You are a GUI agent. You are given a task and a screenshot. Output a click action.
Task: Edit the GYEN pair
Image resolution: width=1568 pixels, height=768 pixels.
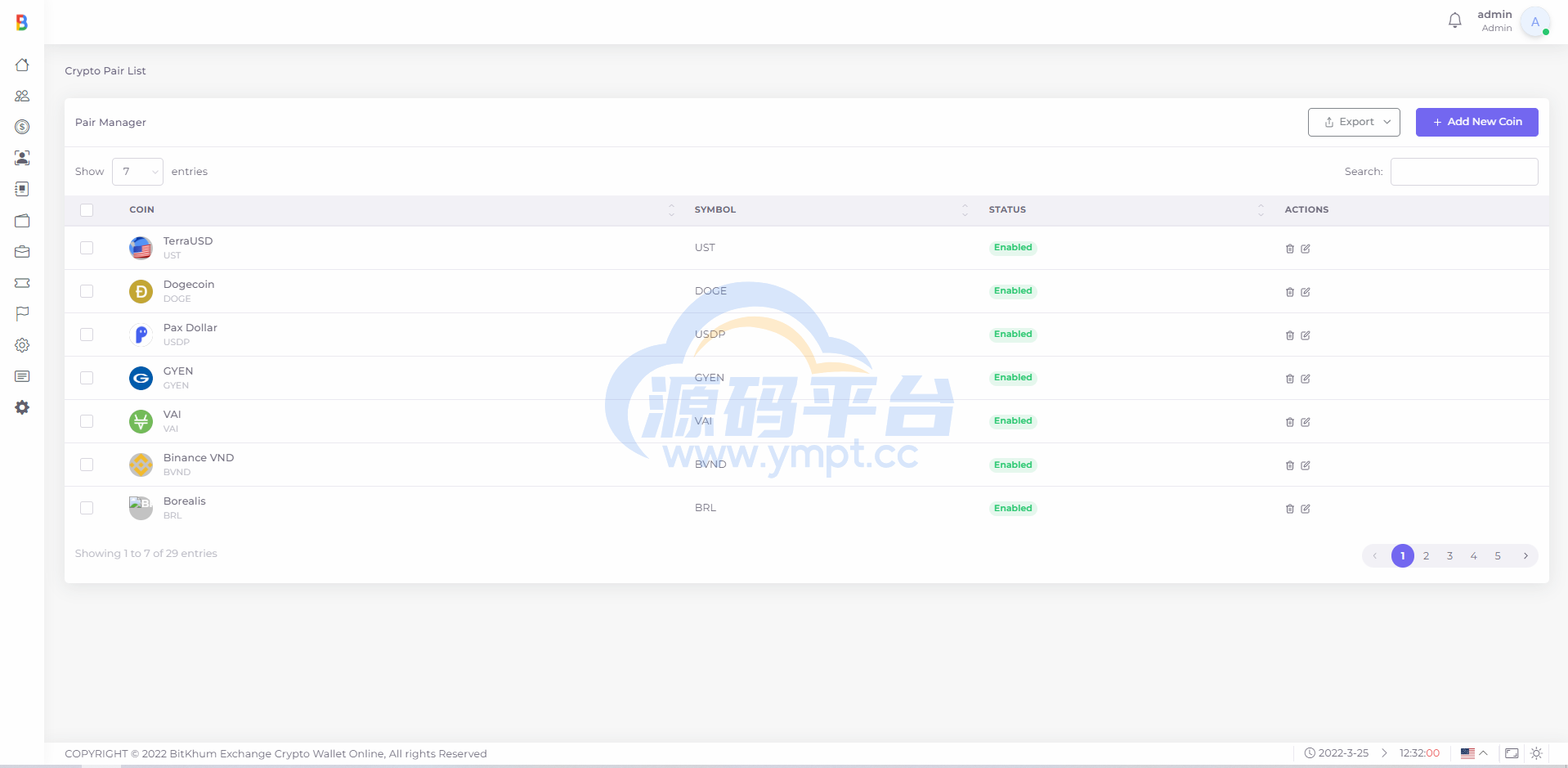point(1306,379)
